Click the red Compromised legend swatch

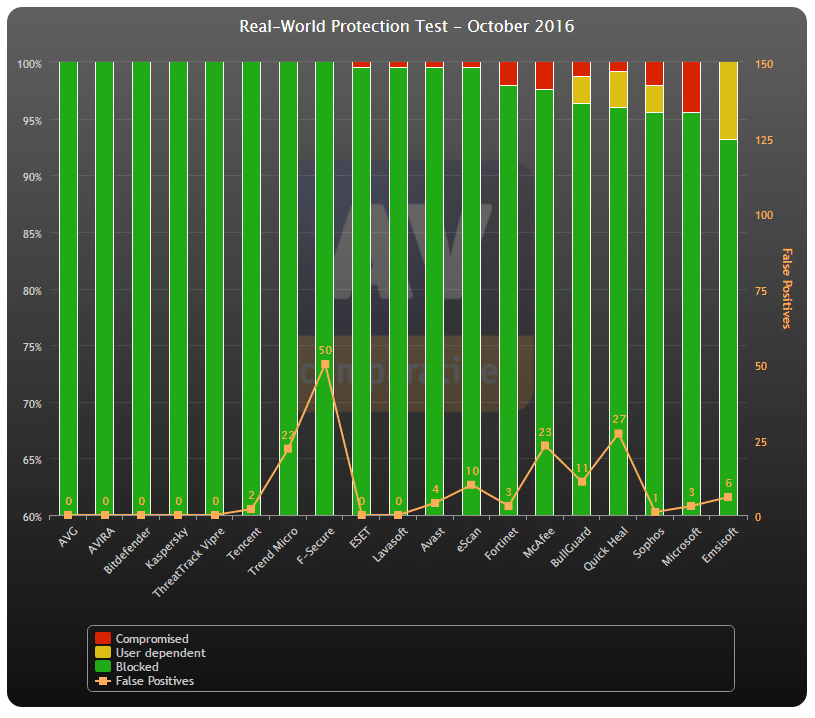pyautogui.click(x=103, y=638)
